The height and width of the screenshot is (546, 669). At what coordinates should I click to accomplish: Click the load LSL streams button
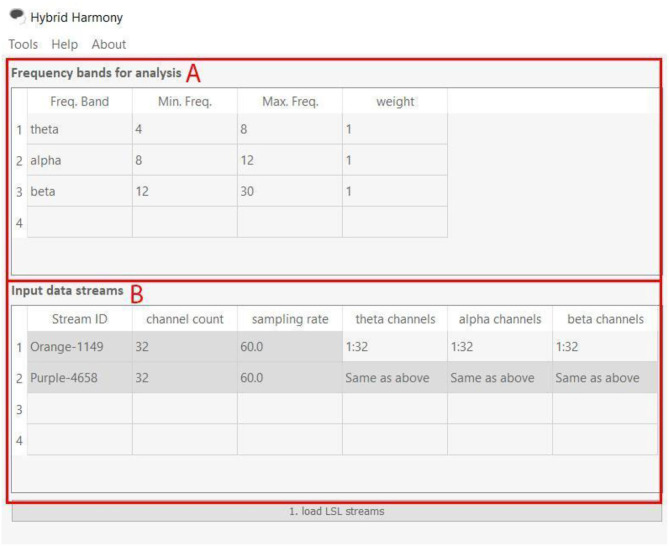(x=337, y=511)
